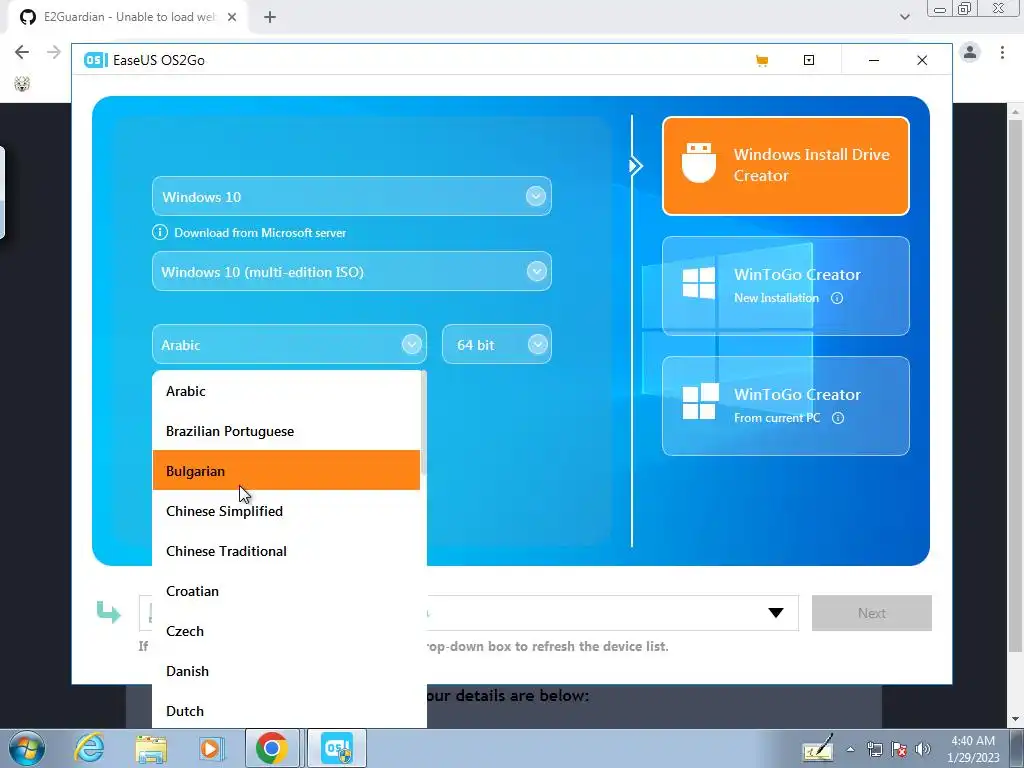Open the 64 bit architecture dropdown
Screen dimensions: 1024x768
(x=537, y=344)
